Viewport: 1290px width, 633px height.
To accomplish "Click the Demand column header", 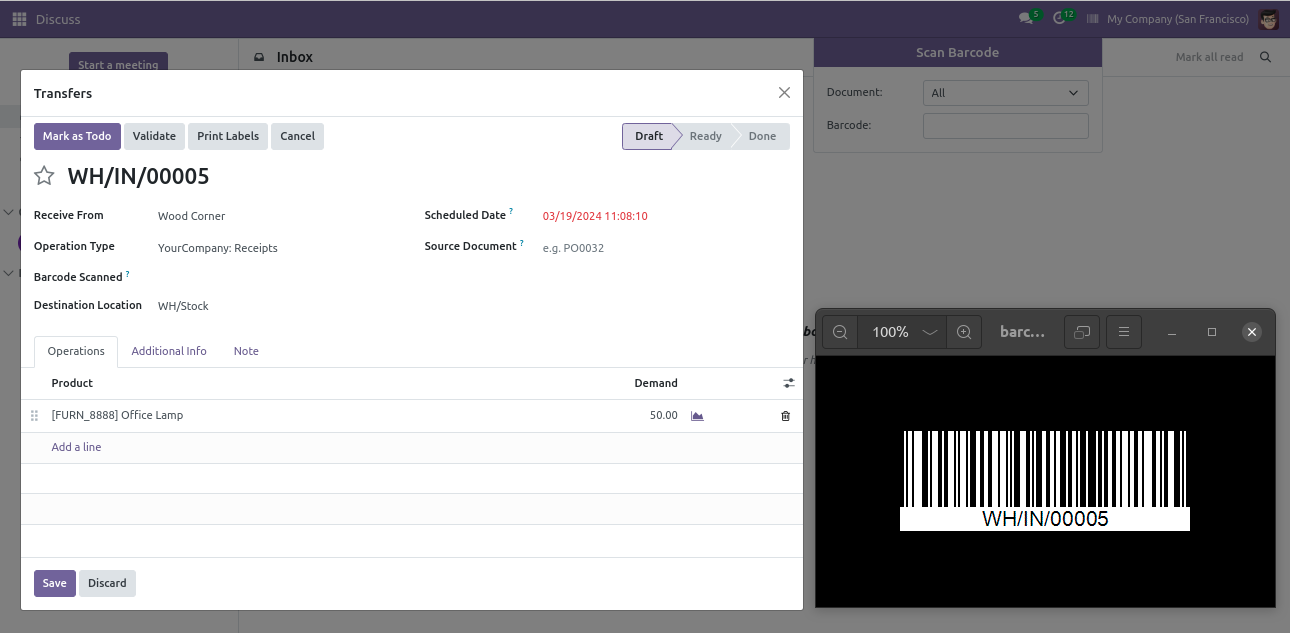I will pyautogui.click(x=656, y=383).
